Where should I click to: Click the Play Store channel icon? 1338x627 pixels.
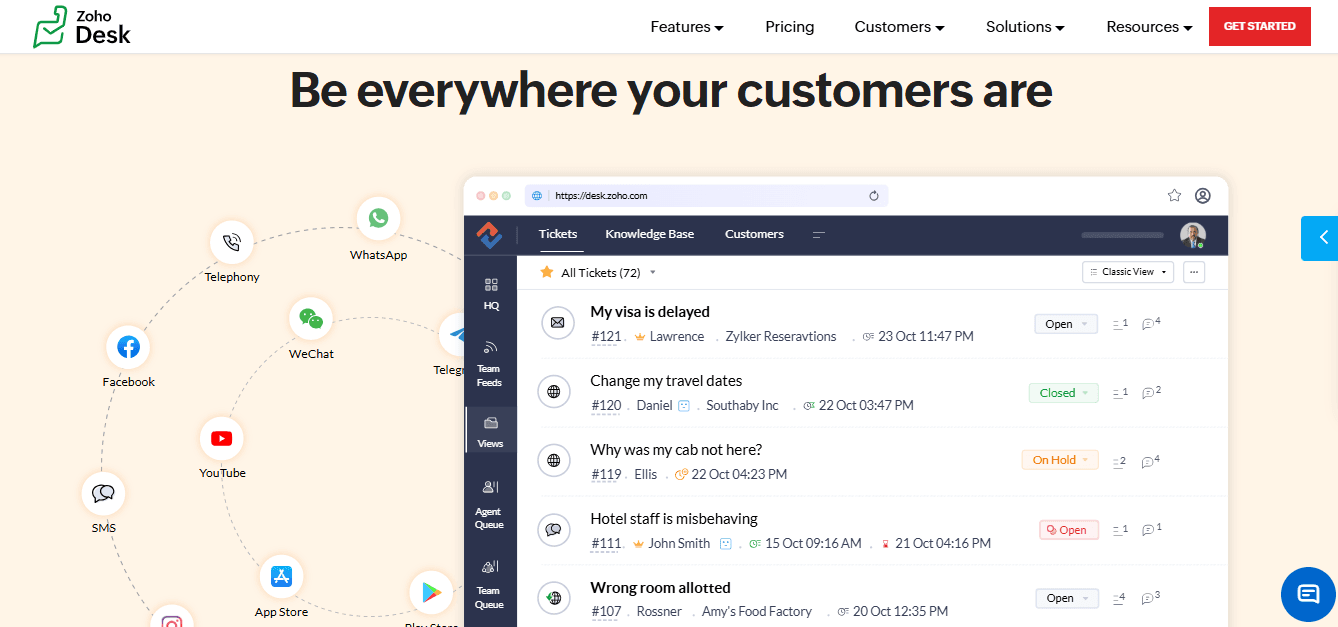coord(431,592)
